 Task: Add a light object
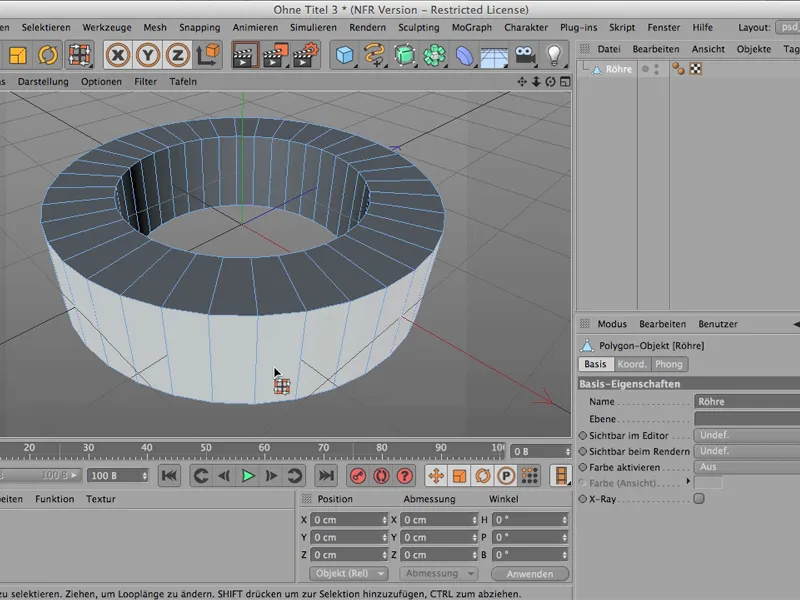point(555,55)
